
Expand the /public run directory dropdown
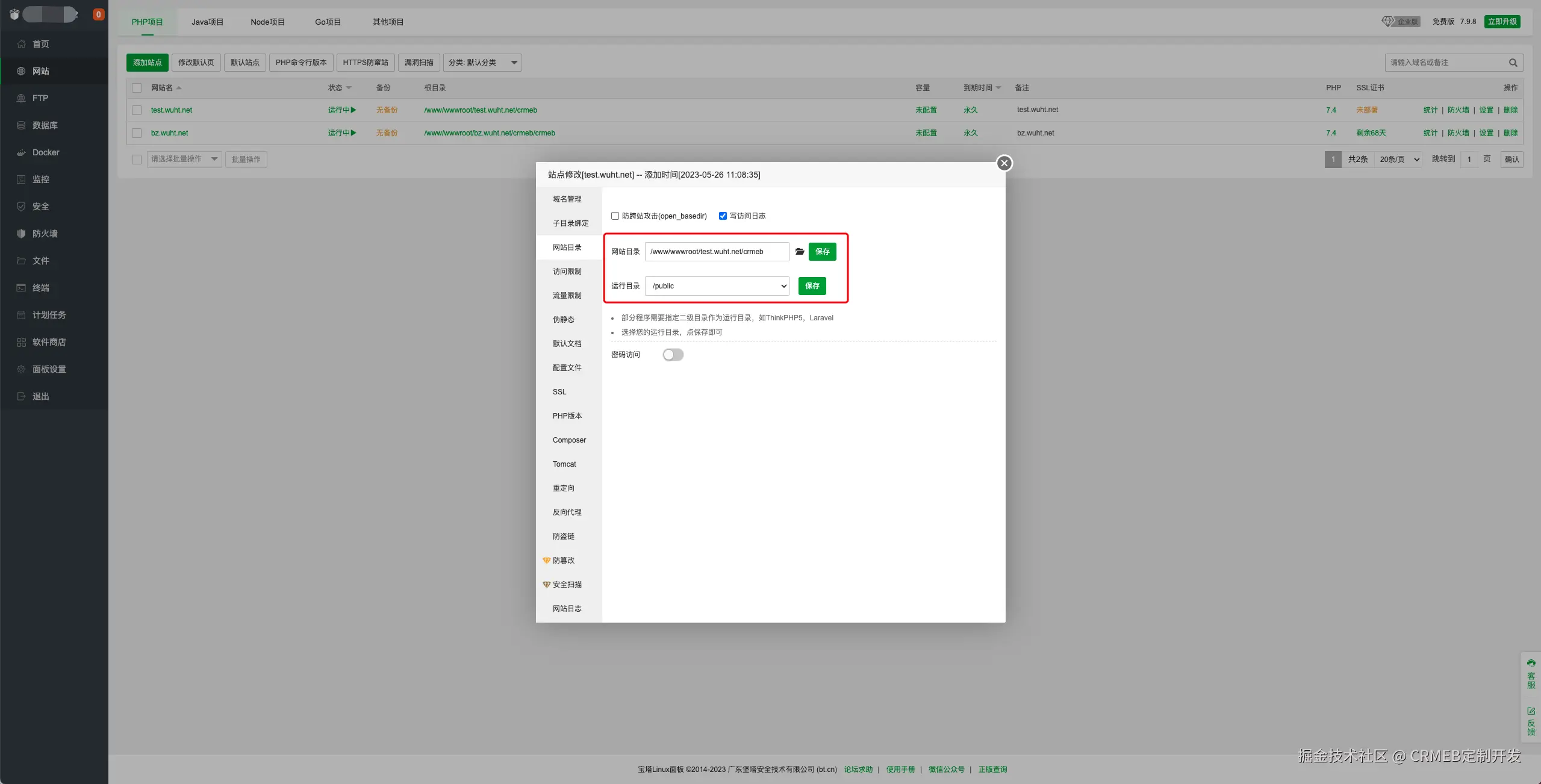[x=717, y=286]
